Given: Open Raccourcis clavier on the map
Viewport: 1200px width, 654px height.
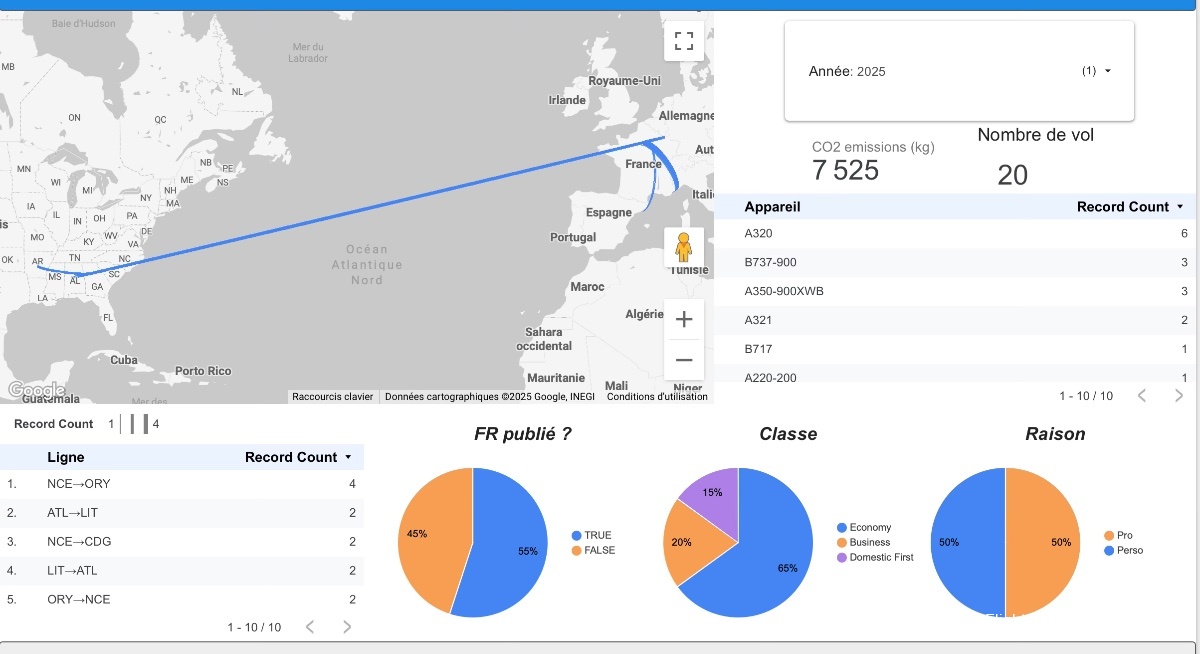Looking at the screenshot, I should pos(332,397).
